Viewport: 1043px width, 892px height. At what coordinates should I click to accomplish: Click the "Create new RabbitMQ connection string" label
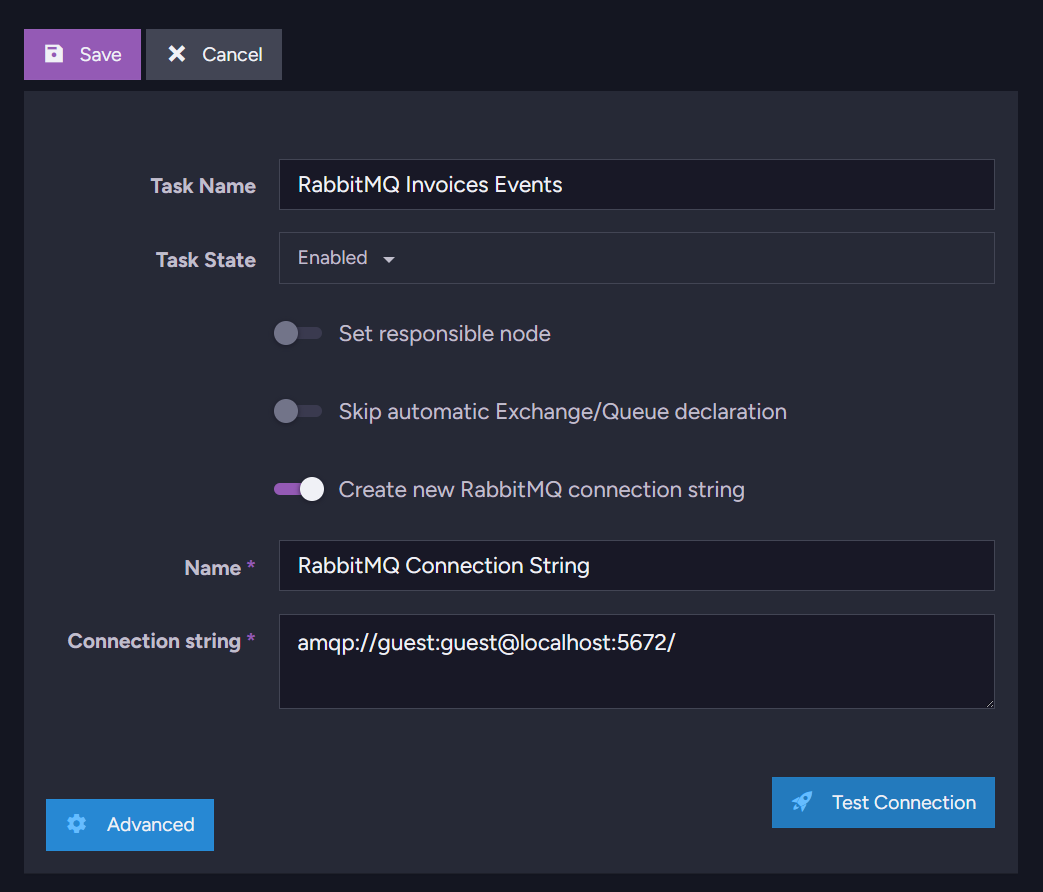541,489
